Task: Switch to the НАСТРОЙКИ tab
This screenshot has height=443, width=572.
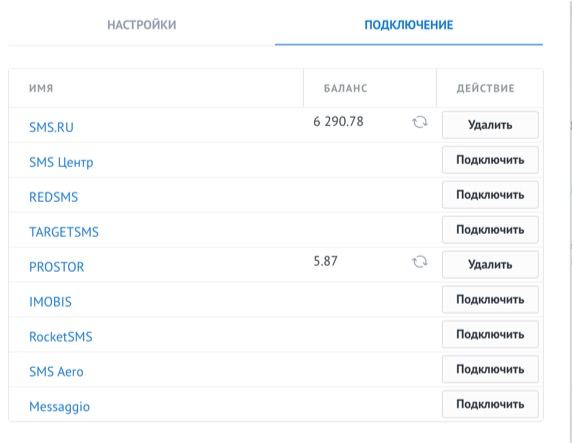Action: (x=142, y=25)
